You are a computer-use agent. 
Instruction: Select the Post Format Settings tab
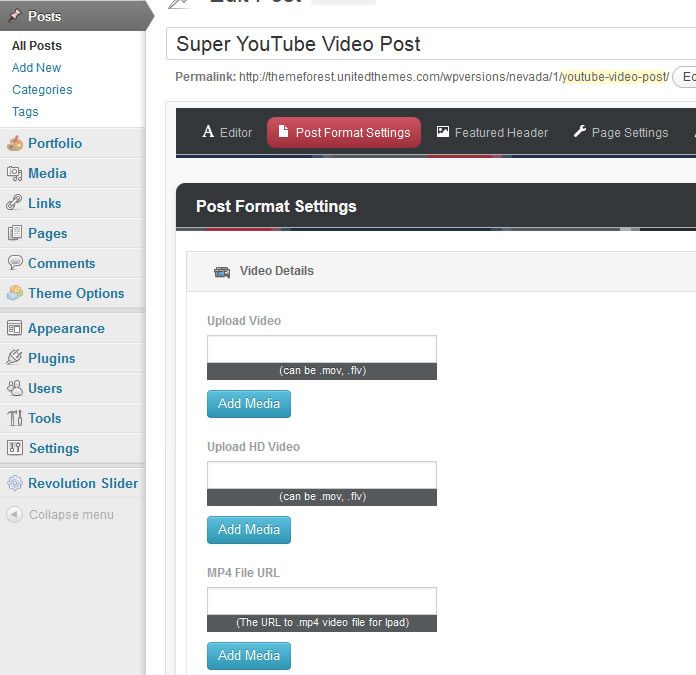343,132
